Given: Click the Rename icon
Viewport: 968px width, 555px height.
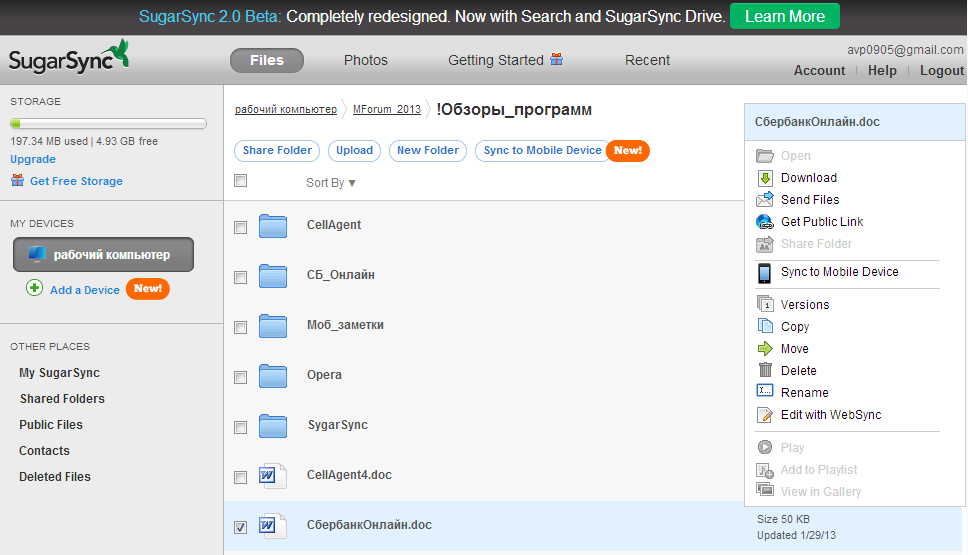Looking at the screenshot, I should click(x=765, y=391).
